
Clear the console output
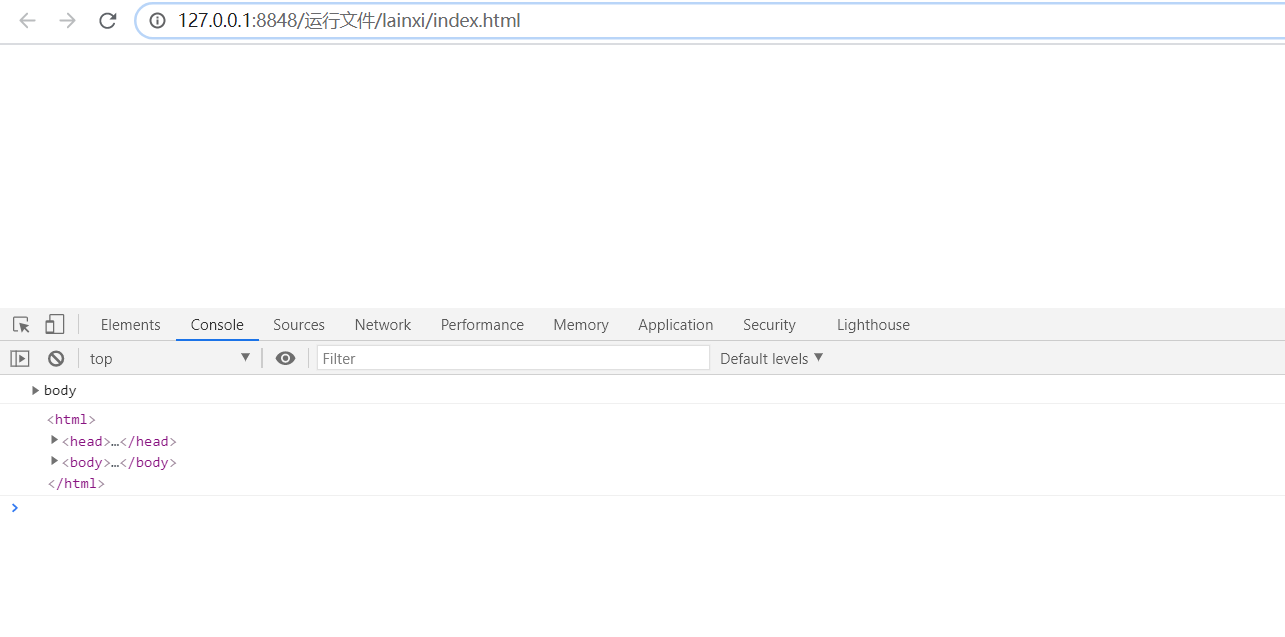56,358
